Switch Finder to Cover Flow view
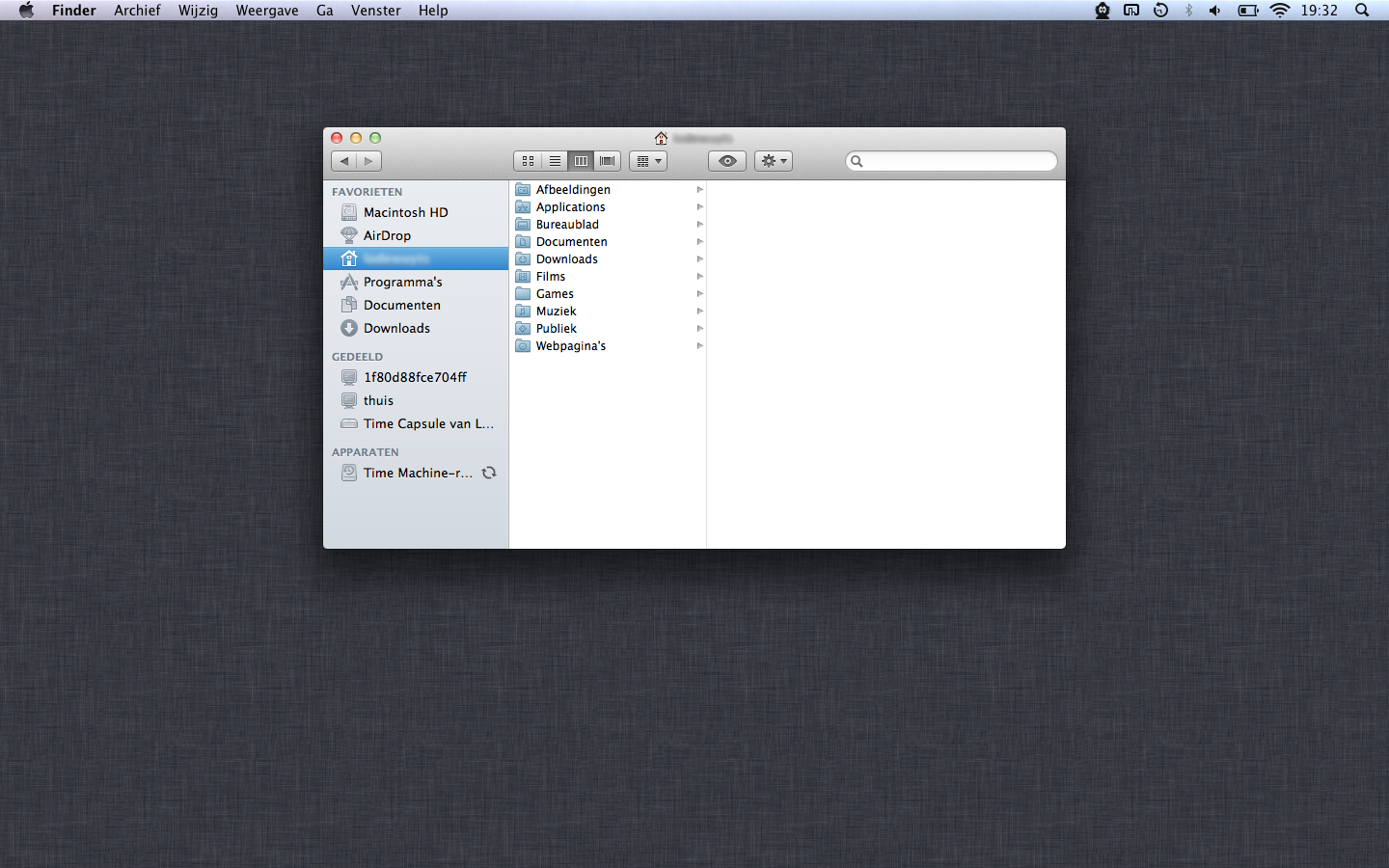The height and width of the screenshot is (868, 1389). pyautogui.click(x=608, y=161)
